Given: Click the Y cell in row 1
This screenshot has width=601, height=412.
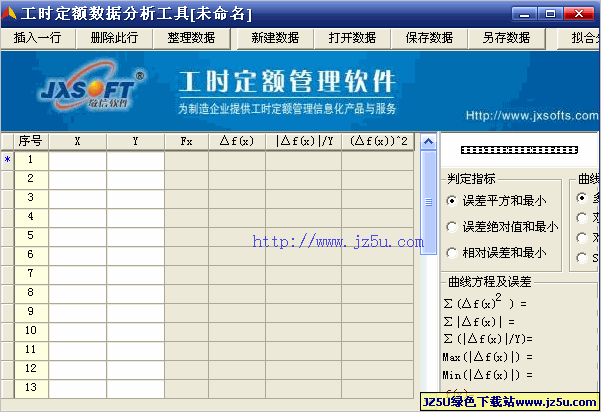Looking at the screenshot, I should click(x=135, y=160).
